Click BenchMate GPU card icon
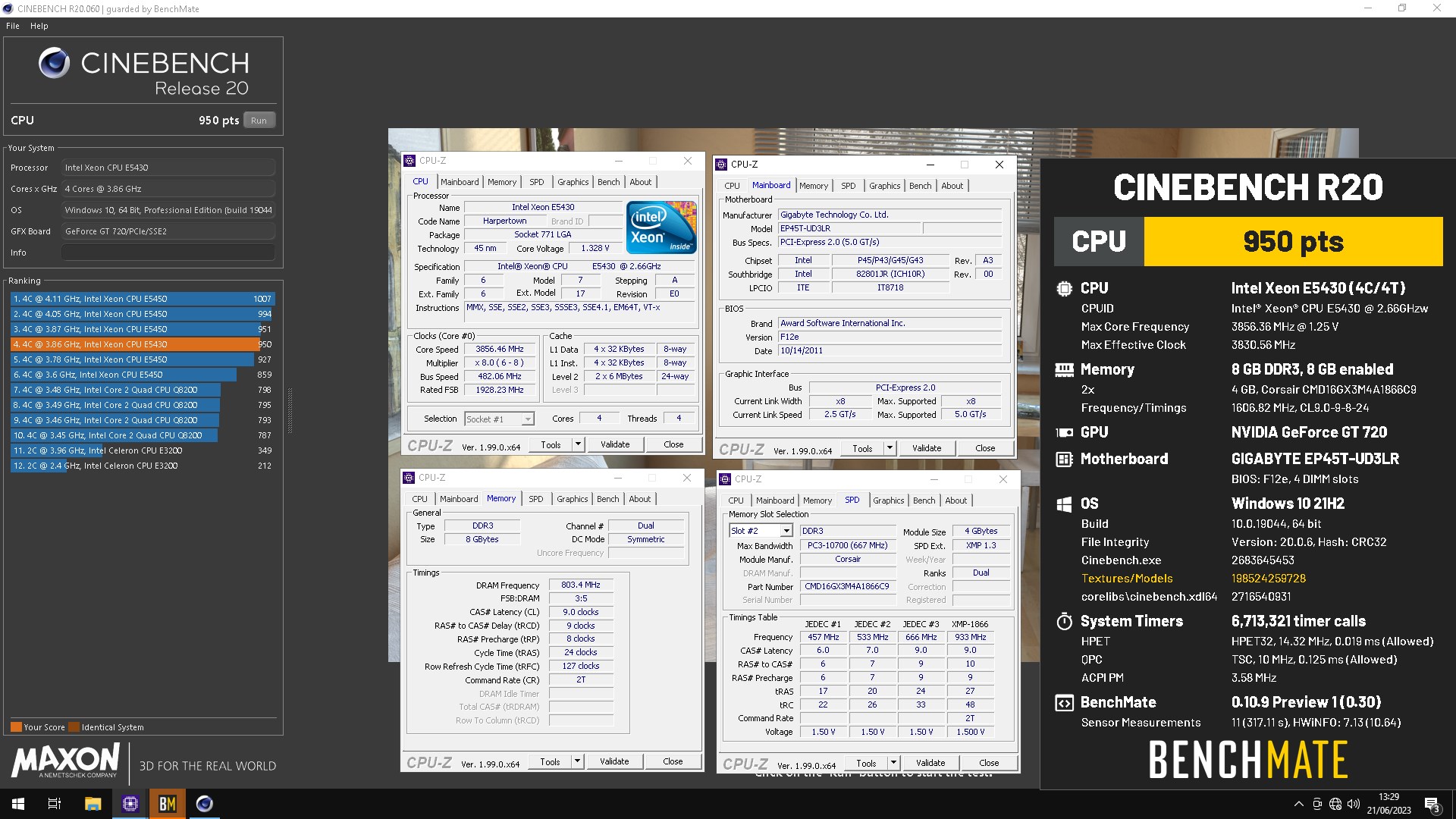 tap(1065, 433)
